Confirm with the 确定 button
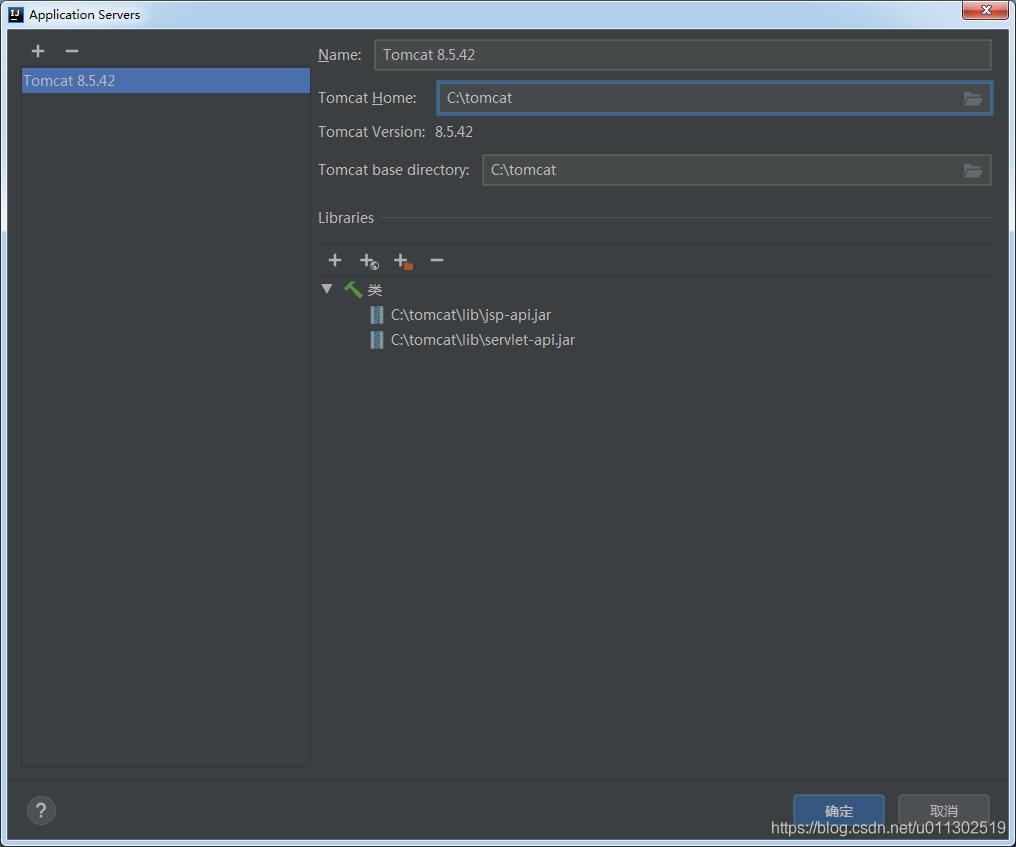Screen dimensions: 1016x847 [x=839, y=811]
